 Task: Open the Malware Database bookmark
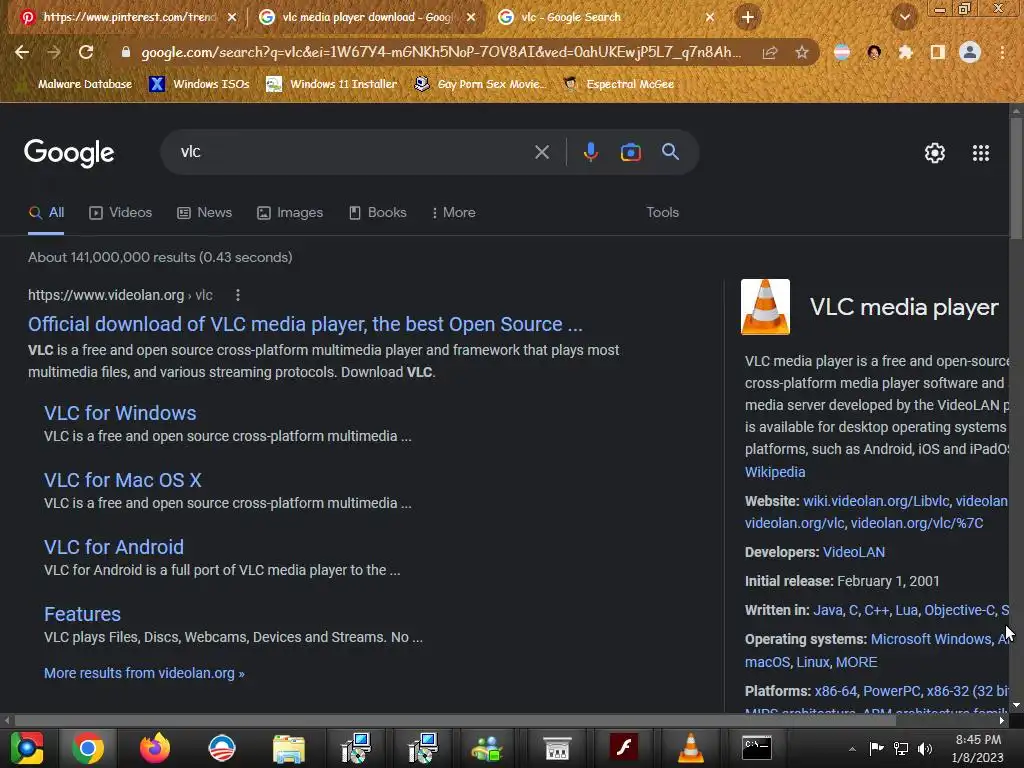tap(77, 84)
